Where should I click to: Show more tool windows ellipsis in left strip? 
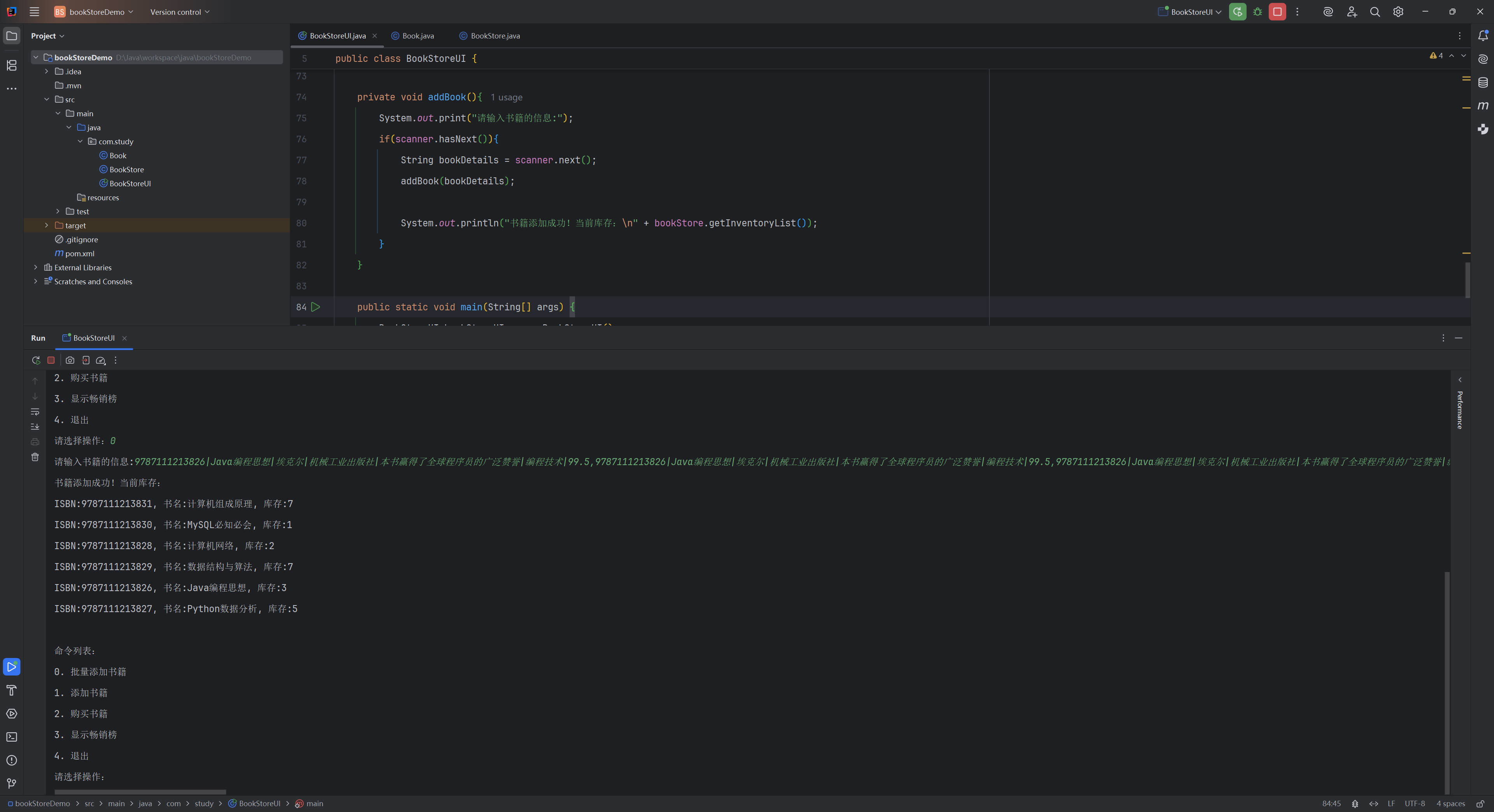pos(12,89)
